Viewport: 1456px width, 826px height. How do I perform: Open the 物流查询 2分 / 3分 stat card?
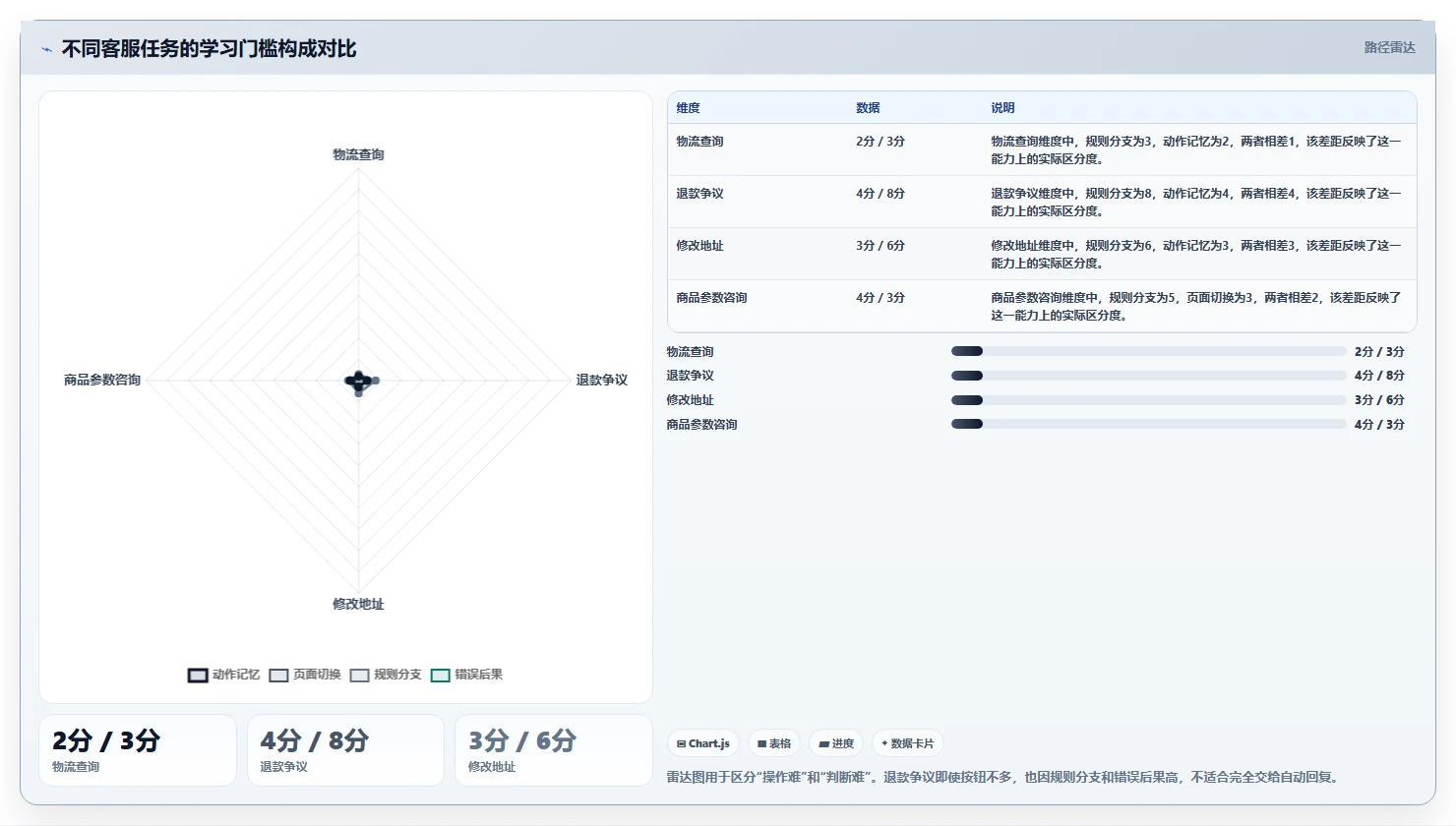coord(138,750)
